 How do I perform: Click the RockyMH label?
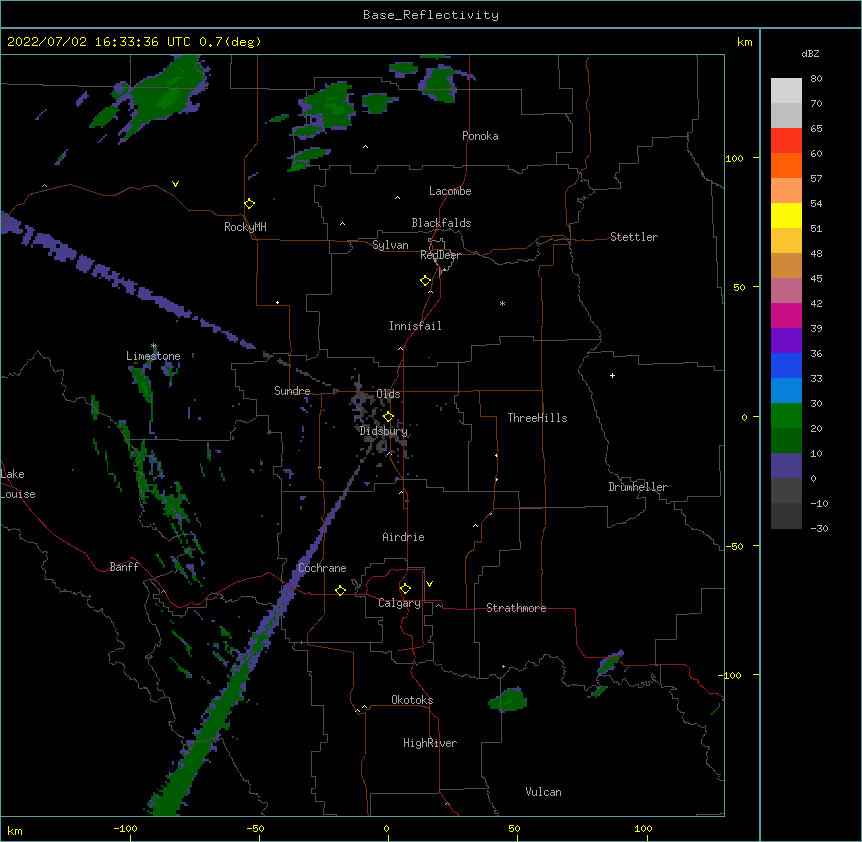[245, 227]
